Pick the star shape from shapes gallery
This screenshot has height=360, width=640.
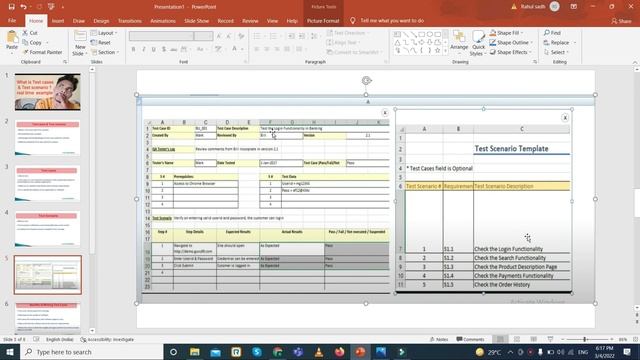coord(438,50)
